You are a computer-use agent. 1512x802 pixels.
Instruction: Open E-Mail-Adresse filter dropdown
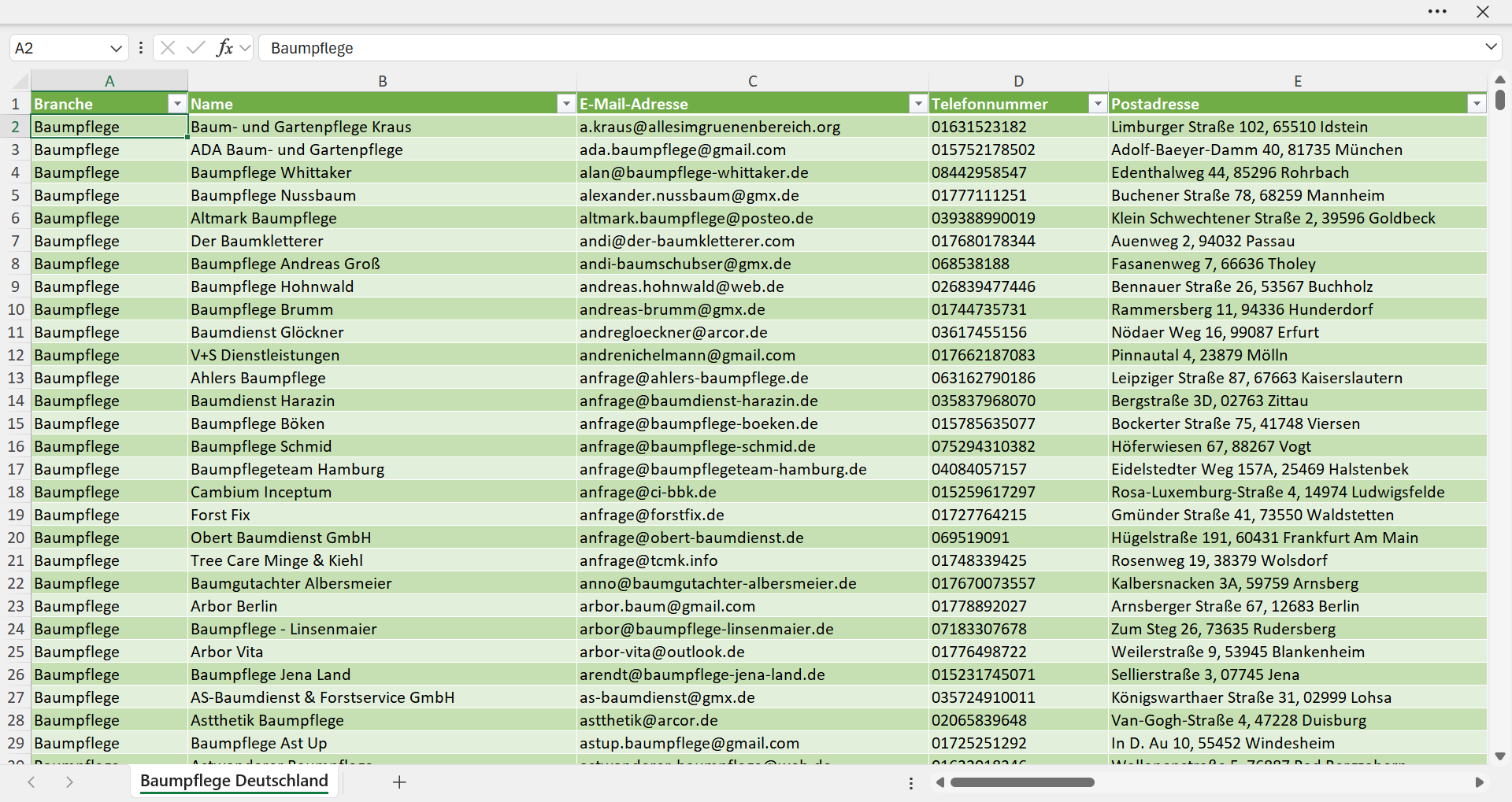pos(918,104)
